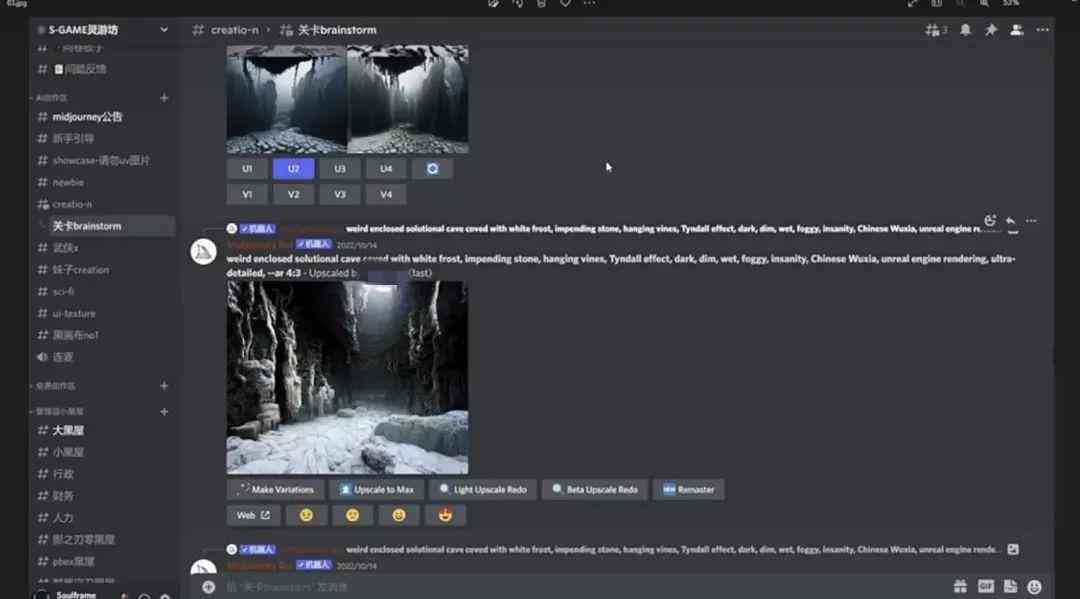Click the Make Variations button

[x=276, y=490]
